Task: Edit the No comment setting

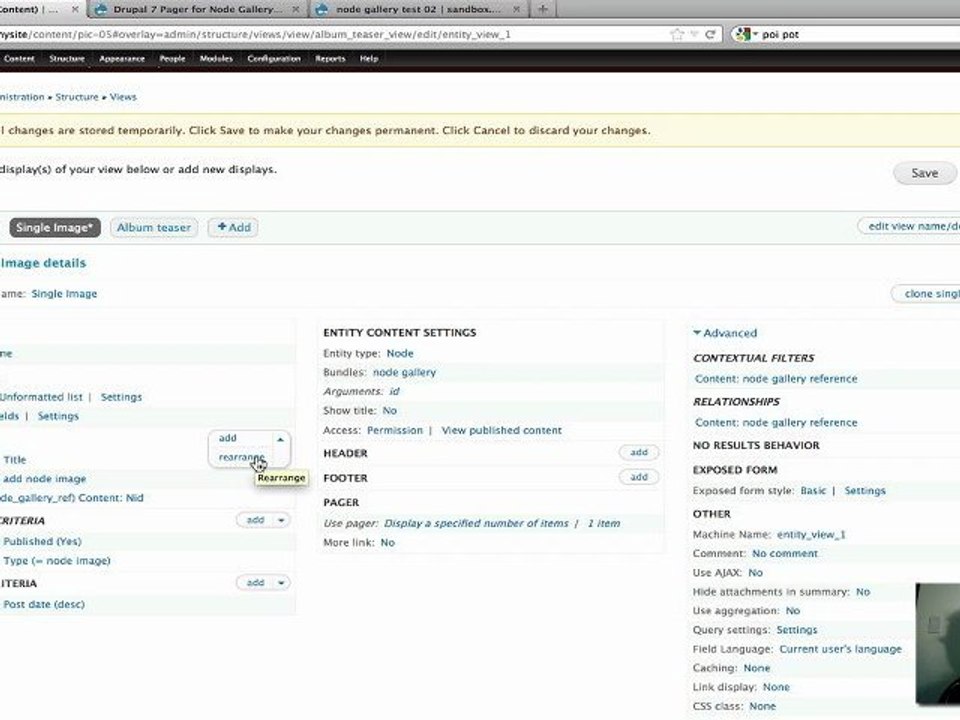Action: (785, 553)
